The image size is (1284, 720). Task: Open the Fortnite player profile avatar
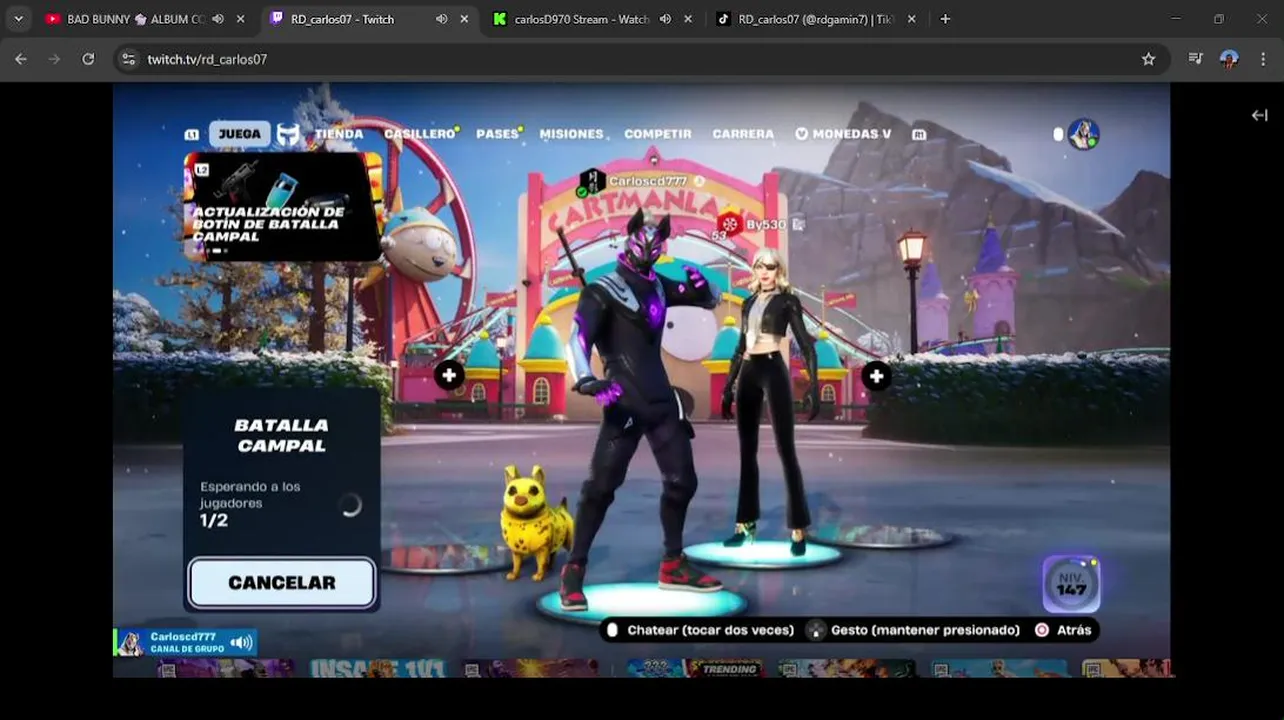point(1083,134)
